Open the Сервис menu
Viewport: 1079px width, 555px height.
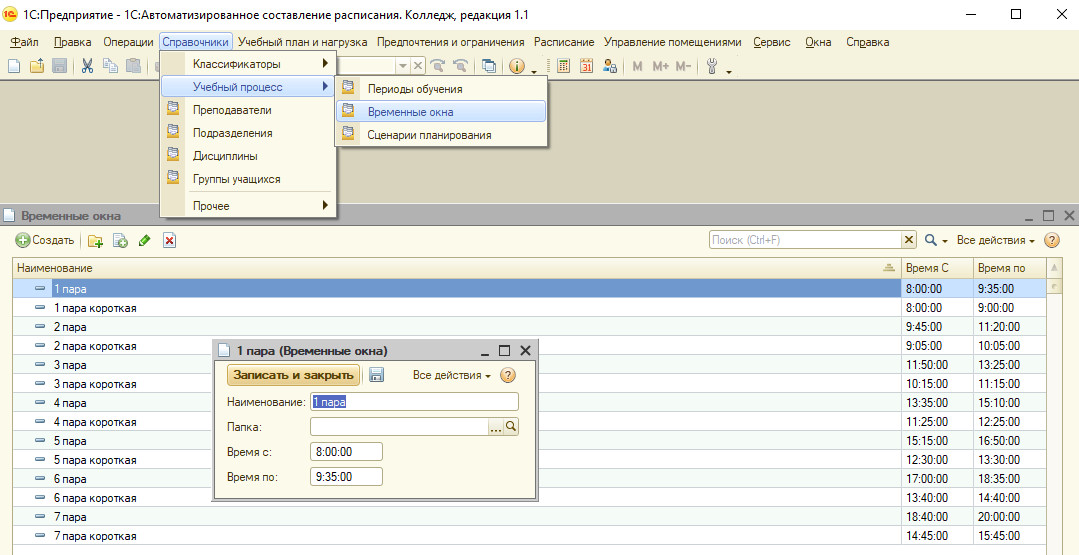[771, 42]
